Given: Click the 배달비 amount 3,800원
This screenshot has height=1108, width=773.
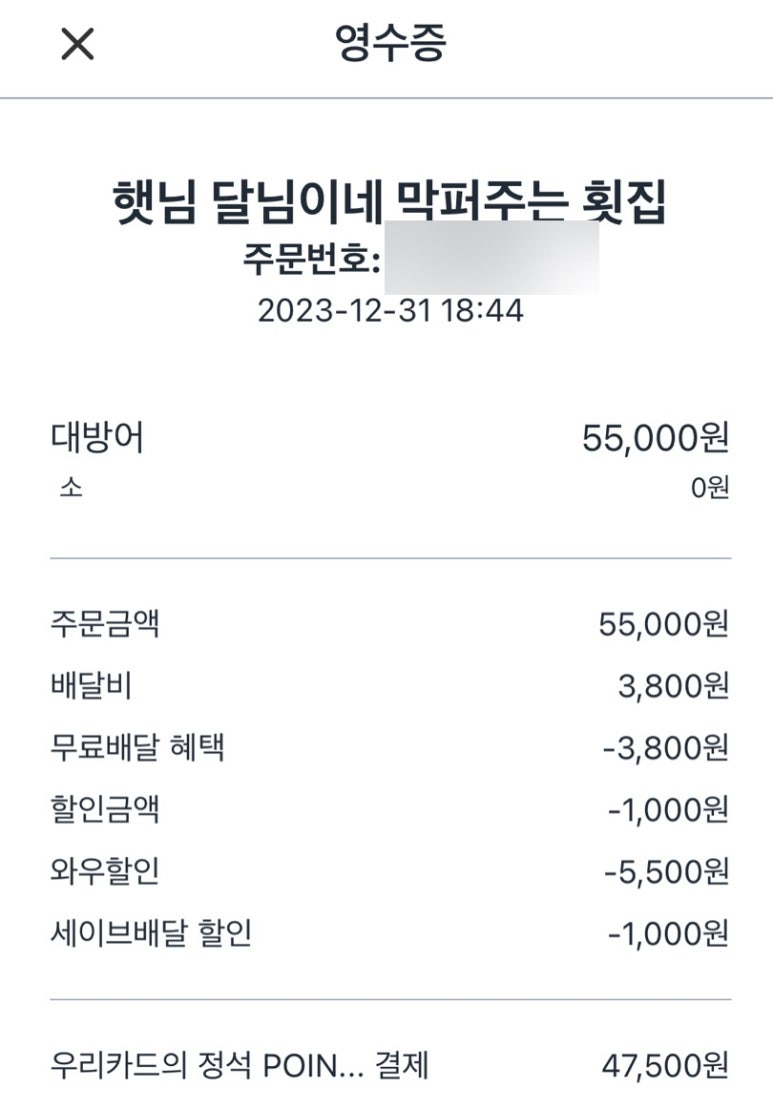Looking at the screenshot, I should coord(673,686).
